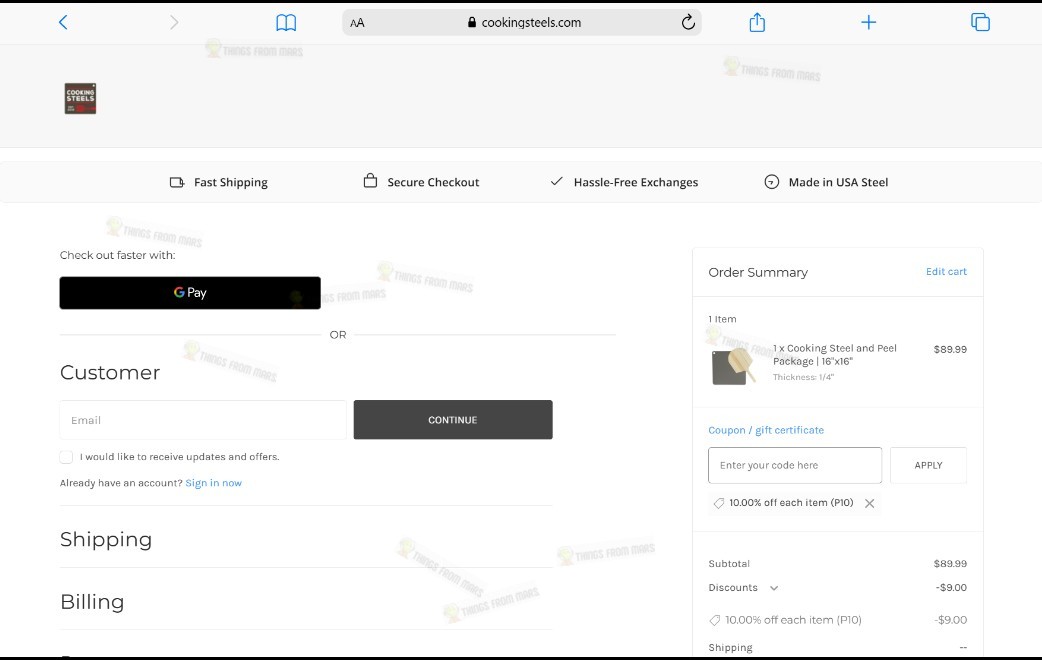
Task: Open the Edit cart link
Action: point(946,272)
